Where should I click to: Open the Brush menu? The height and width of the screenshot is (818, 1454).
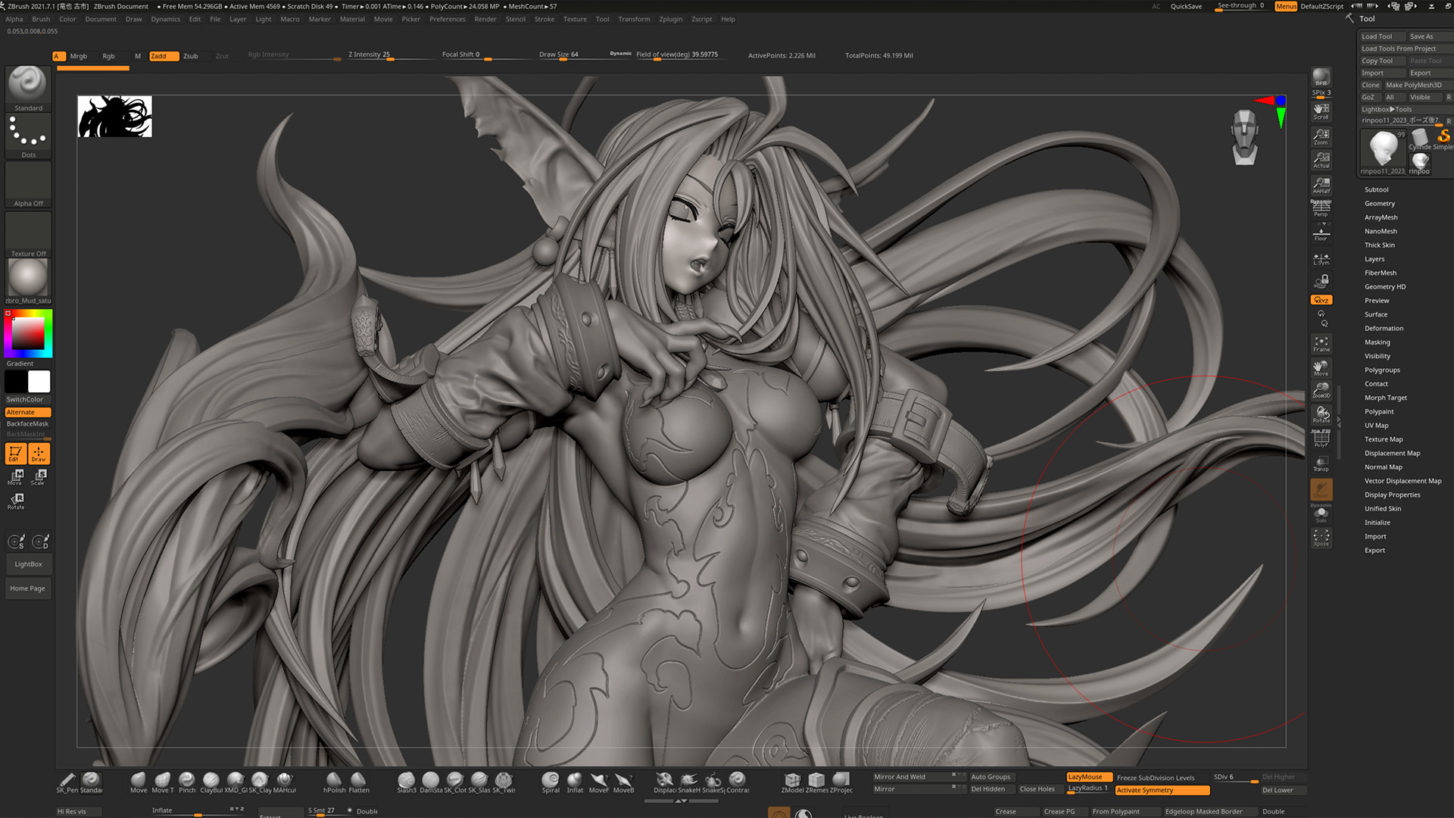coord(41,19)
